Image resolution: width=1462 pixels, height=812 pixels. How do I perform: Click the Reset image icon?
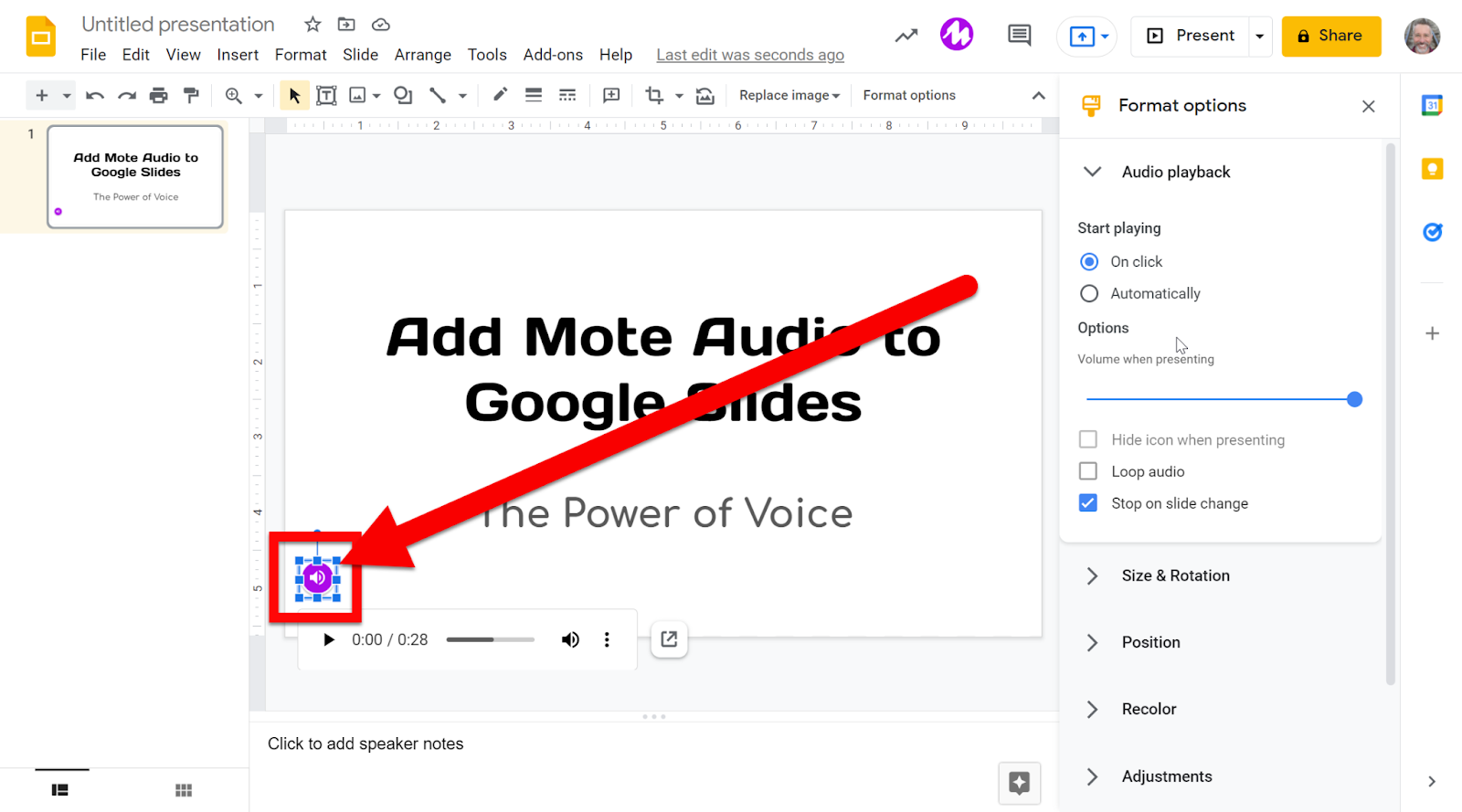[x=705, y=95]
